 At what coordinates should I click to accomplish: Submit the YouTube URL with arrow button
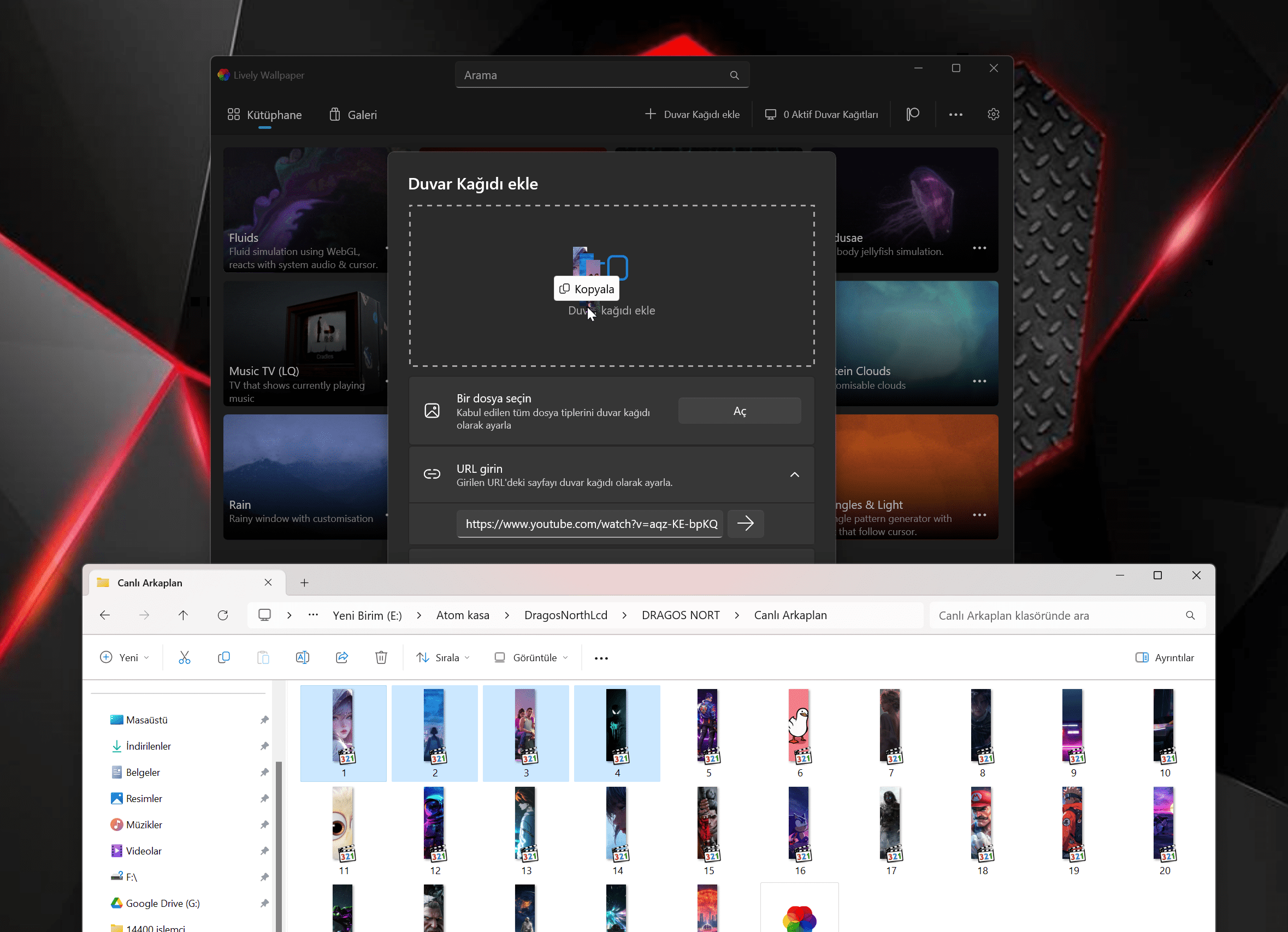click(745, 523)
